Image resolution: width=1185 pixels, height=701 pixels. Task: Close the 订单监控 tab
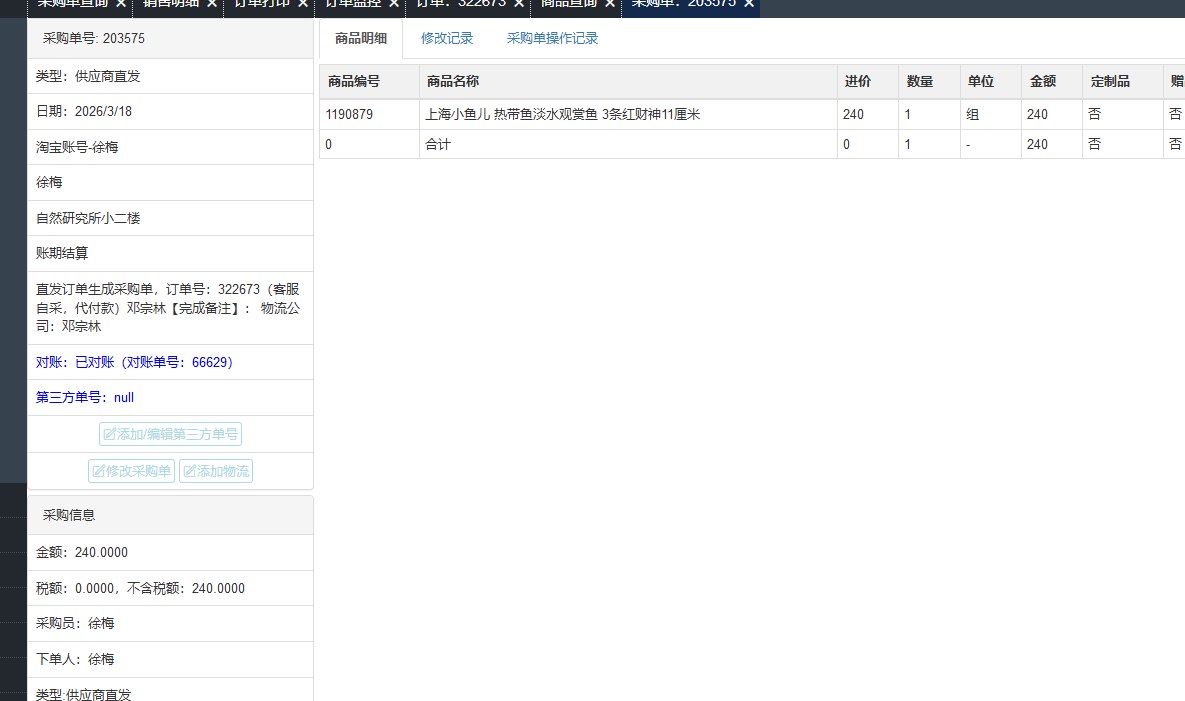click(x=394, y=4)
